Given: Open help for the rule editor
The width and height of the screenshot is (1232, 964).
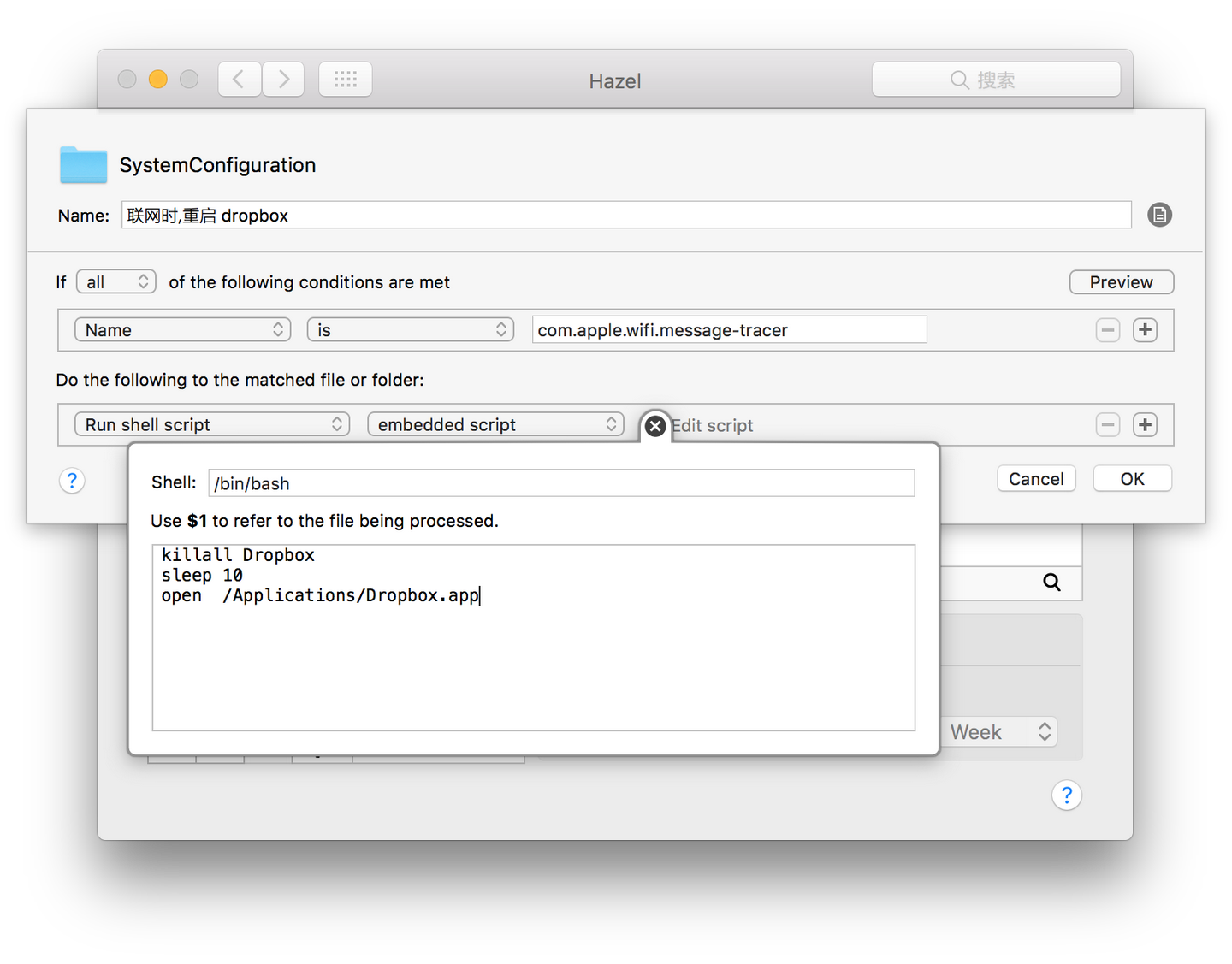Looking at the screenshot, I should pyautogui.click(x=72, y=481).
